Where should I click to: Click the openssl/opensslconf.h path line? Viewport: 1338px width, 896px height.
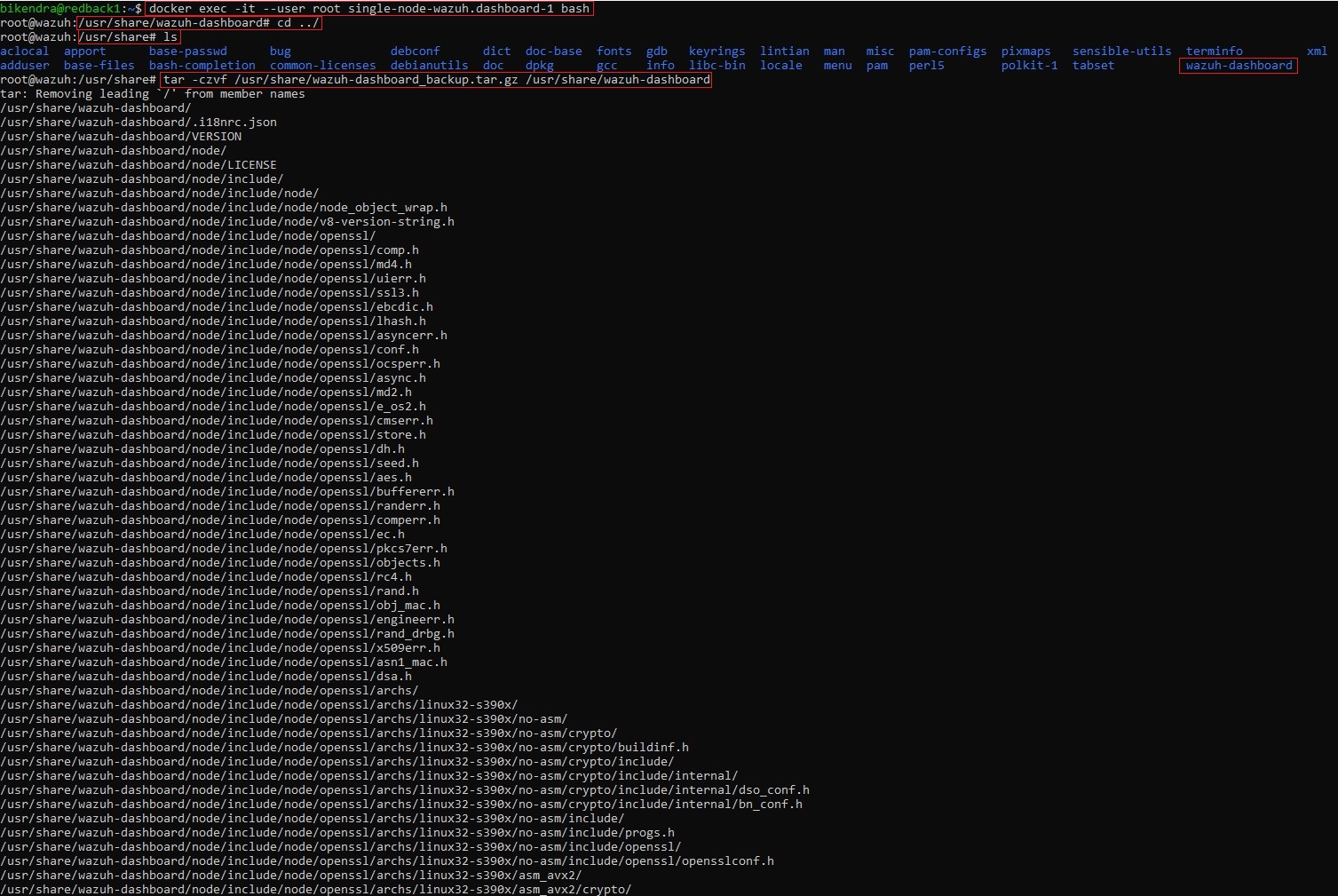click(x=387, y=860)
